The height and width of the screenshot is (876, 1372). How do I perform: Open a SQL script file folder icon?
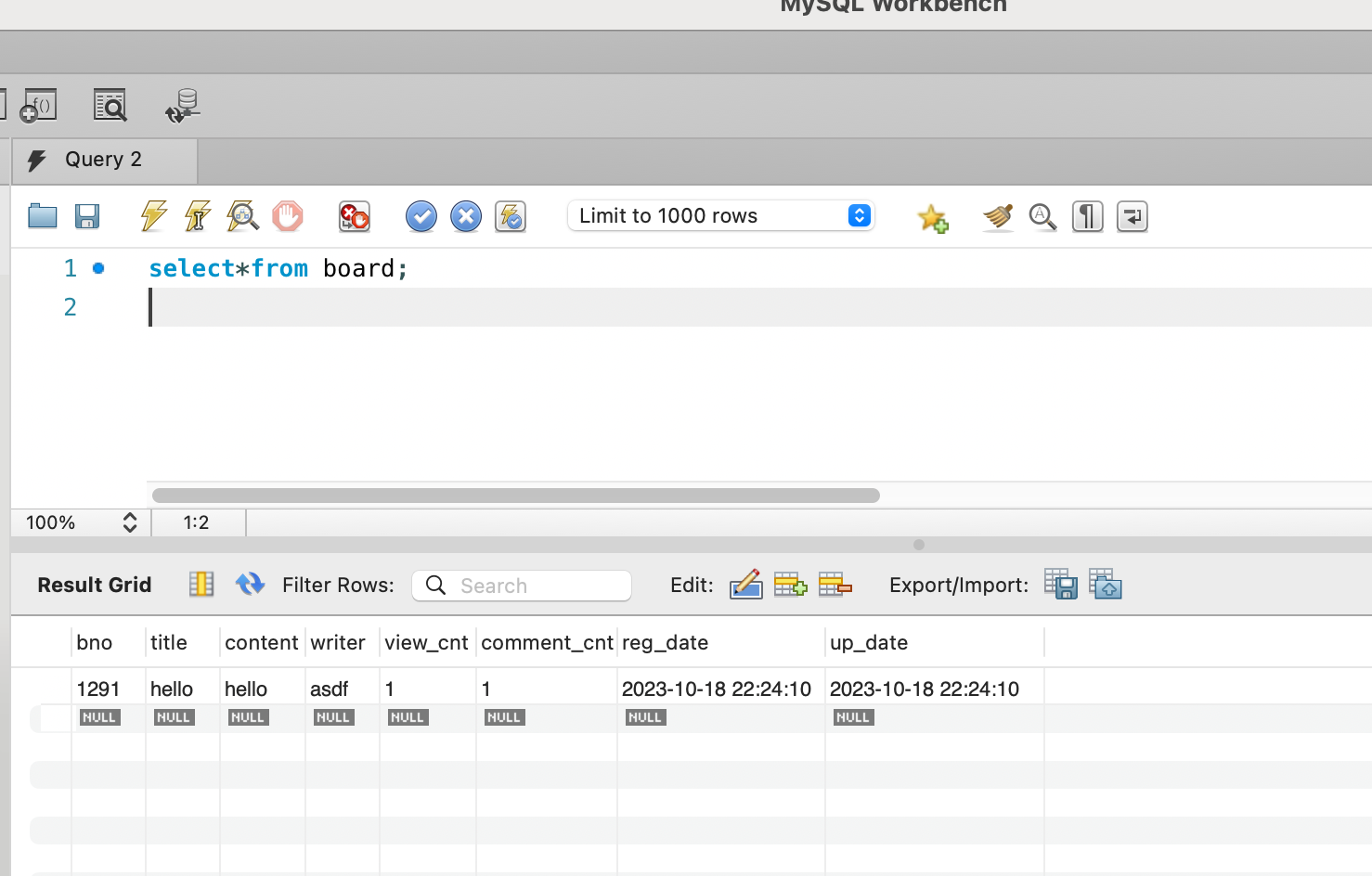pyautogui.click(x=43, y=216)
